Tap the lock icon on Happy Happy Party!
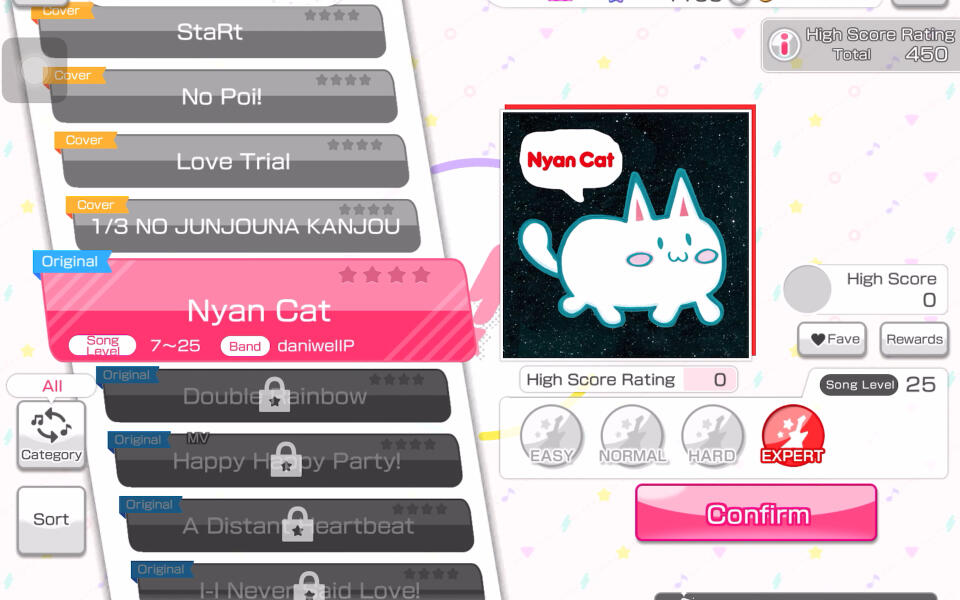Viewport: 960px width, 600px height. pyautogui.click(x=286, y=459)
